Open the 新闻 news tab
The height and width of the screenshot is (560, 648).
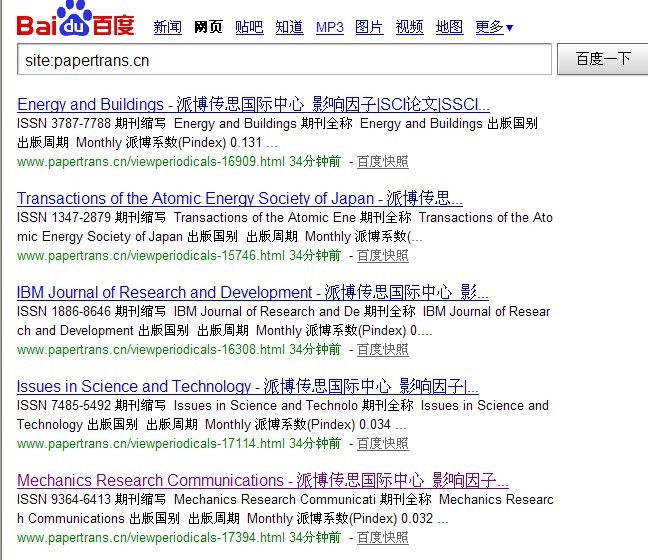click(167, 27)
